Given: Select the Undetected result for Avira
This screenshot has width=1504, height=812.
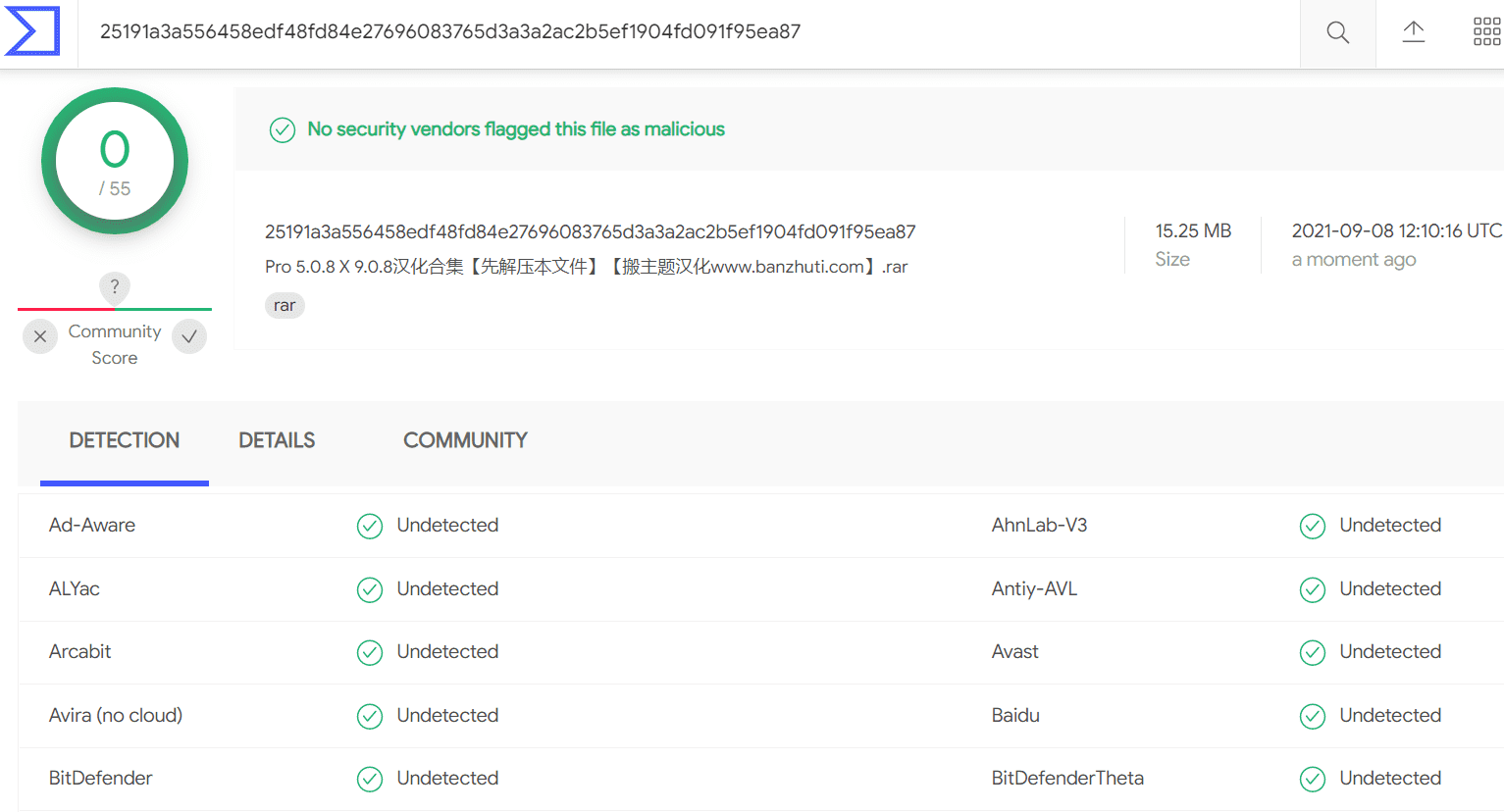Looking at the screenshot, I should (447, 715).
